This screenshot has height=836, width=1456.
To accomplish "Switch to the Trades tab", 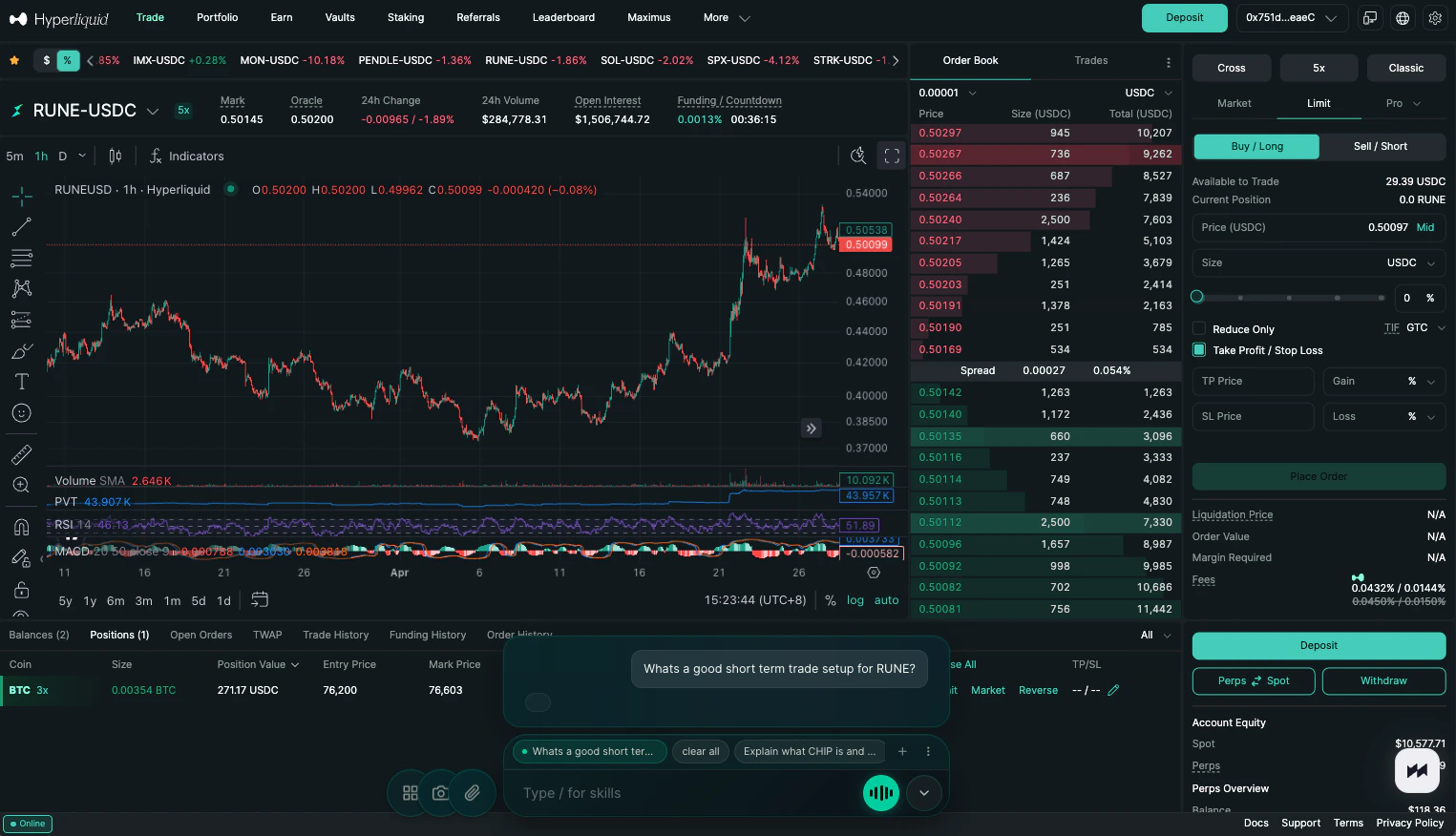I will click(x=1091, y=60).
